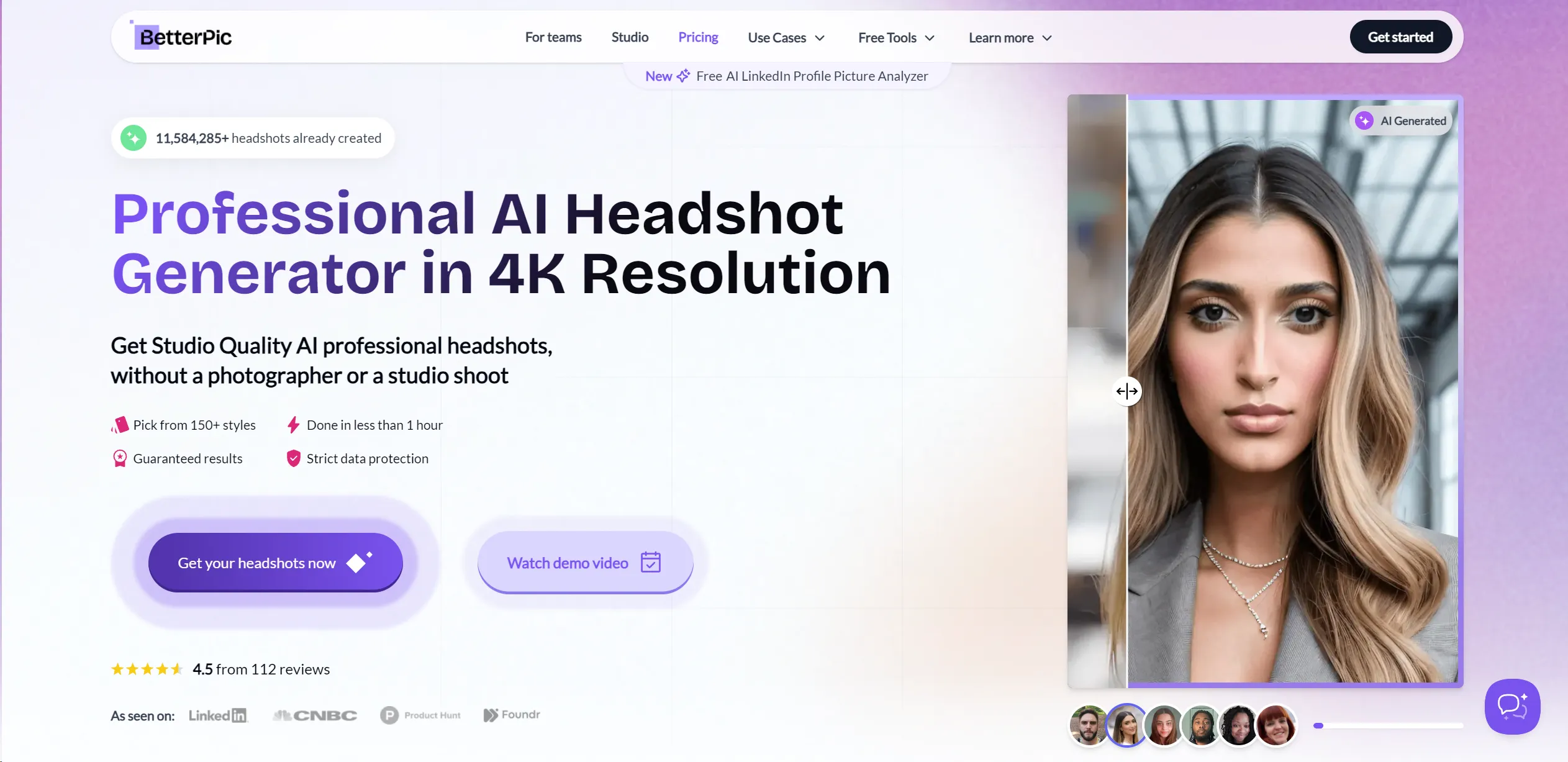This screenshot has height=762, width=1568.
Task: Click the Watch demo video button
Action: 584,563
